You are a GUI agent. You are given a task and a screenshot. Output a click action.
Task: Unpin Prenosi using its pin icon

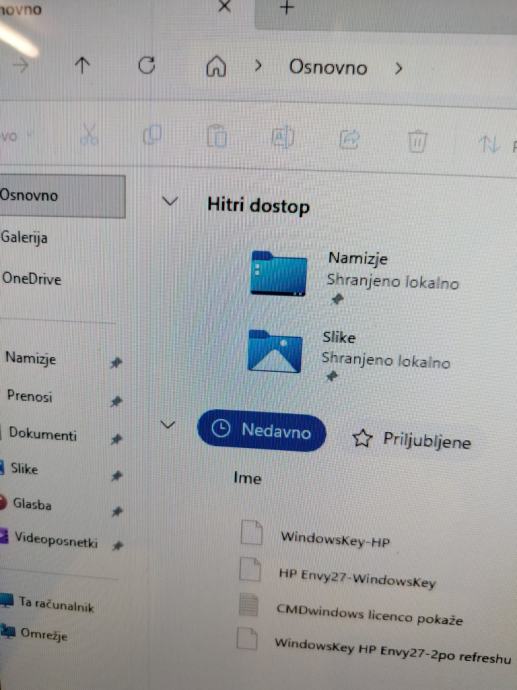[x=116, y=401]
